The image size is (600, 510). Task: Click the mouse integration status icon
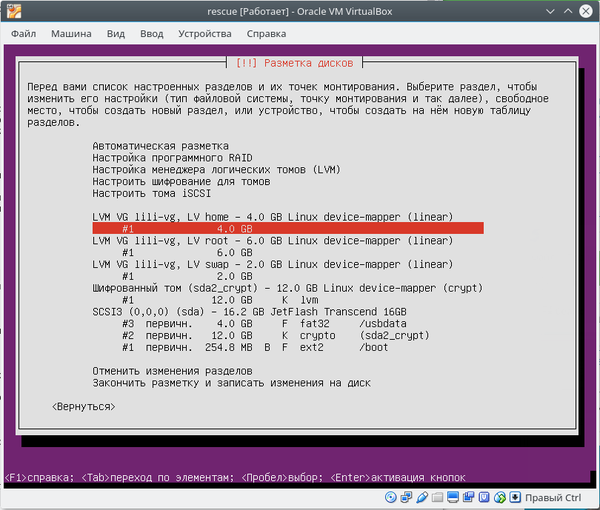point(500,497)
